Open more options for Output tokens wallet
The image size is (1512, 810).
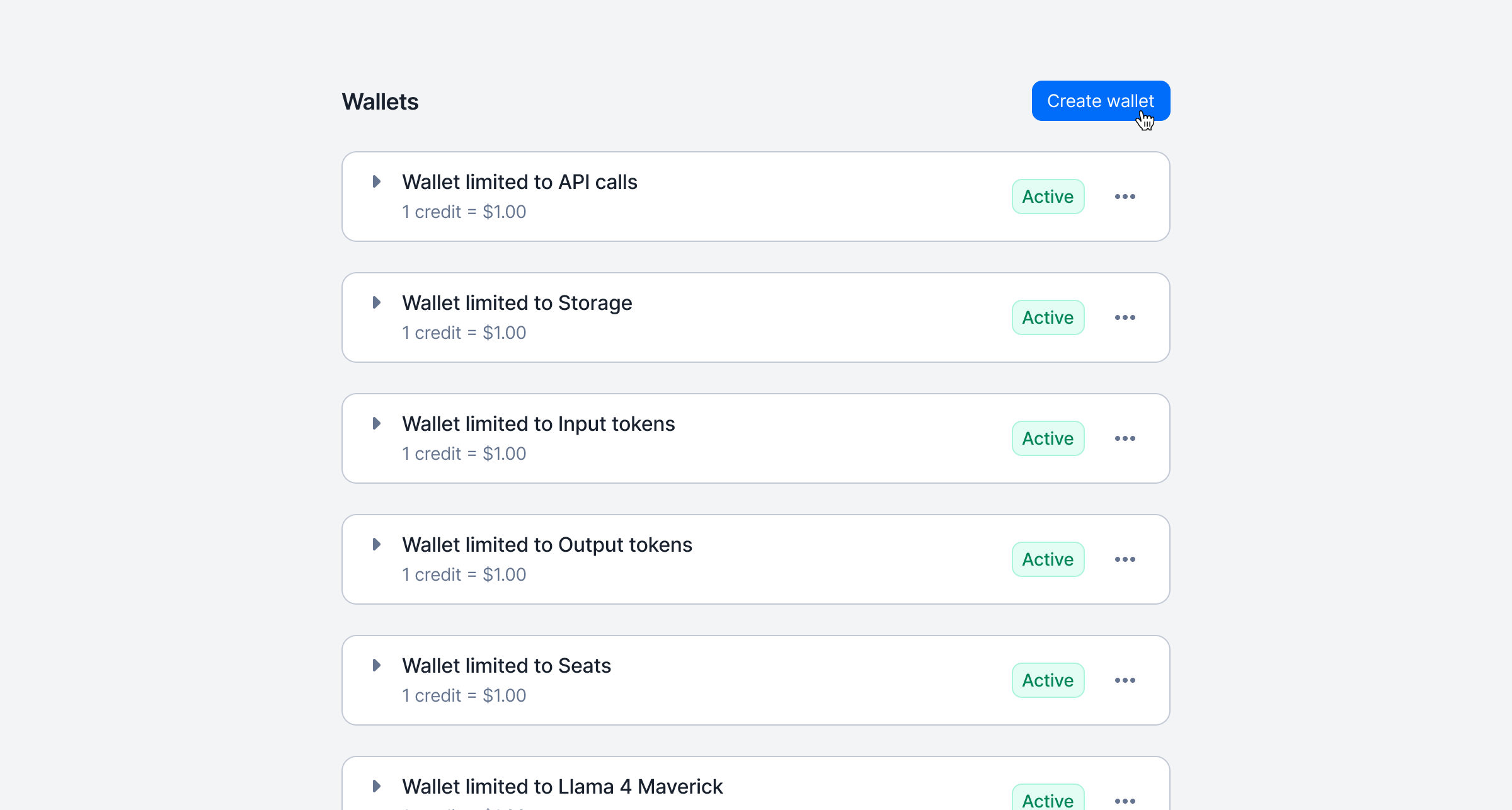[x=1125, y=559]
